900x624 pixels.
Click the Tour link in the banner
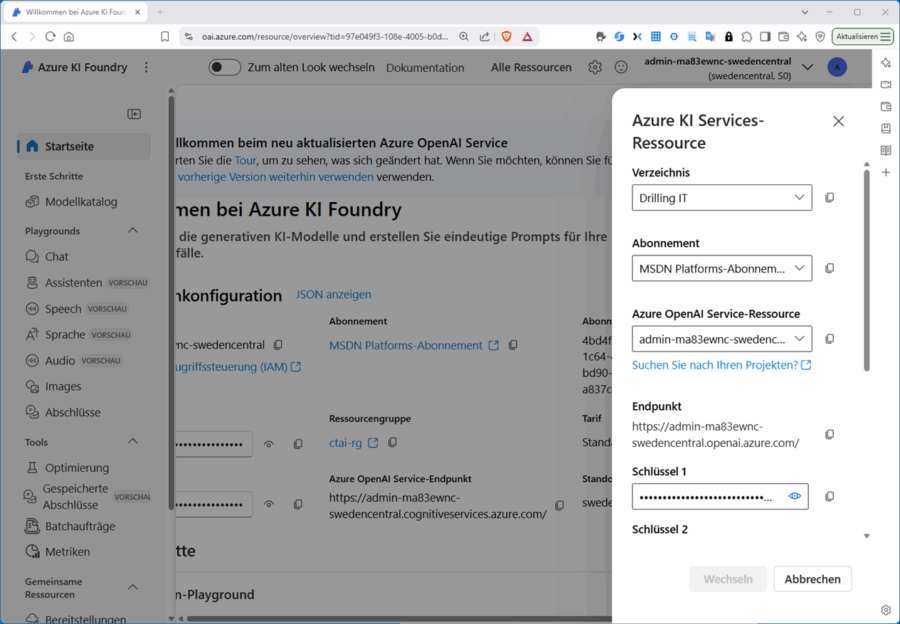point(245,160)
